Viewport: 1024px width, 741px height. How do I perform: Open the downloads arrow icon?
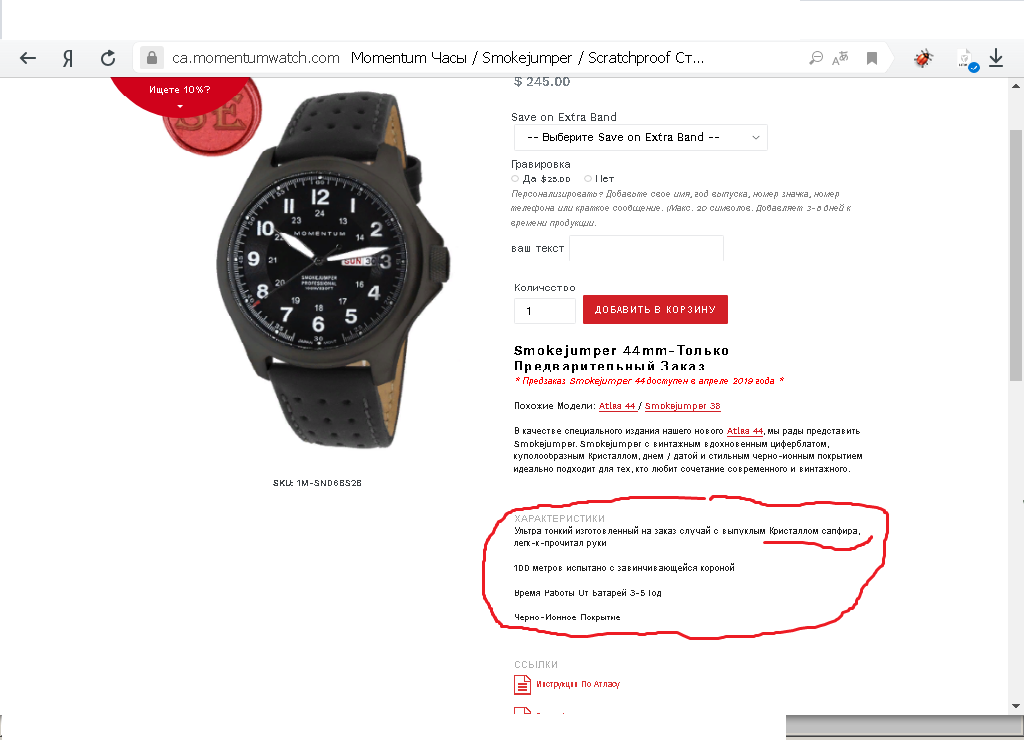(x=996, y=58)
